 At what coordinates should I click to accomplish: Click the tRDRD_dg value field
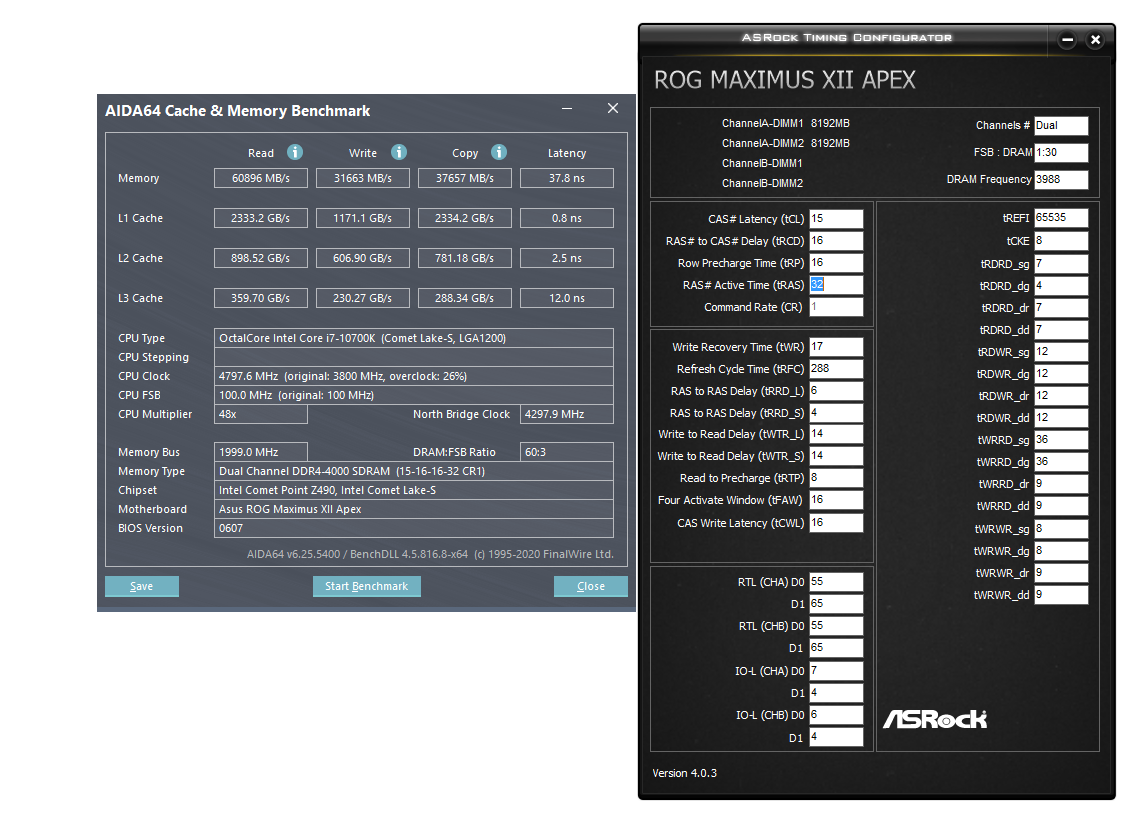(x=1061, y=286)
